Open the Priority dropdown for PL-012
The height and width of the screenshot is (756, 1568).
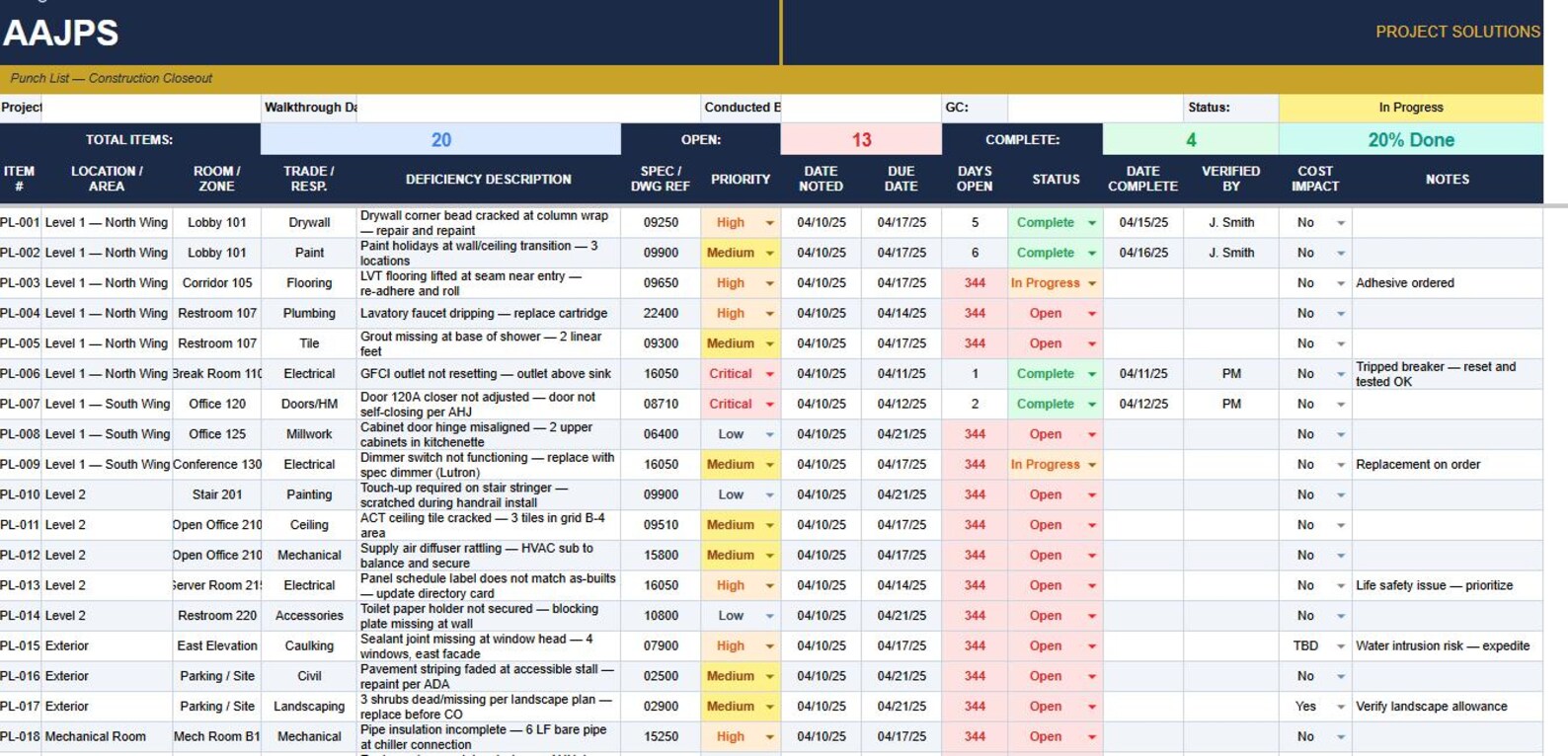coord(769,556)
